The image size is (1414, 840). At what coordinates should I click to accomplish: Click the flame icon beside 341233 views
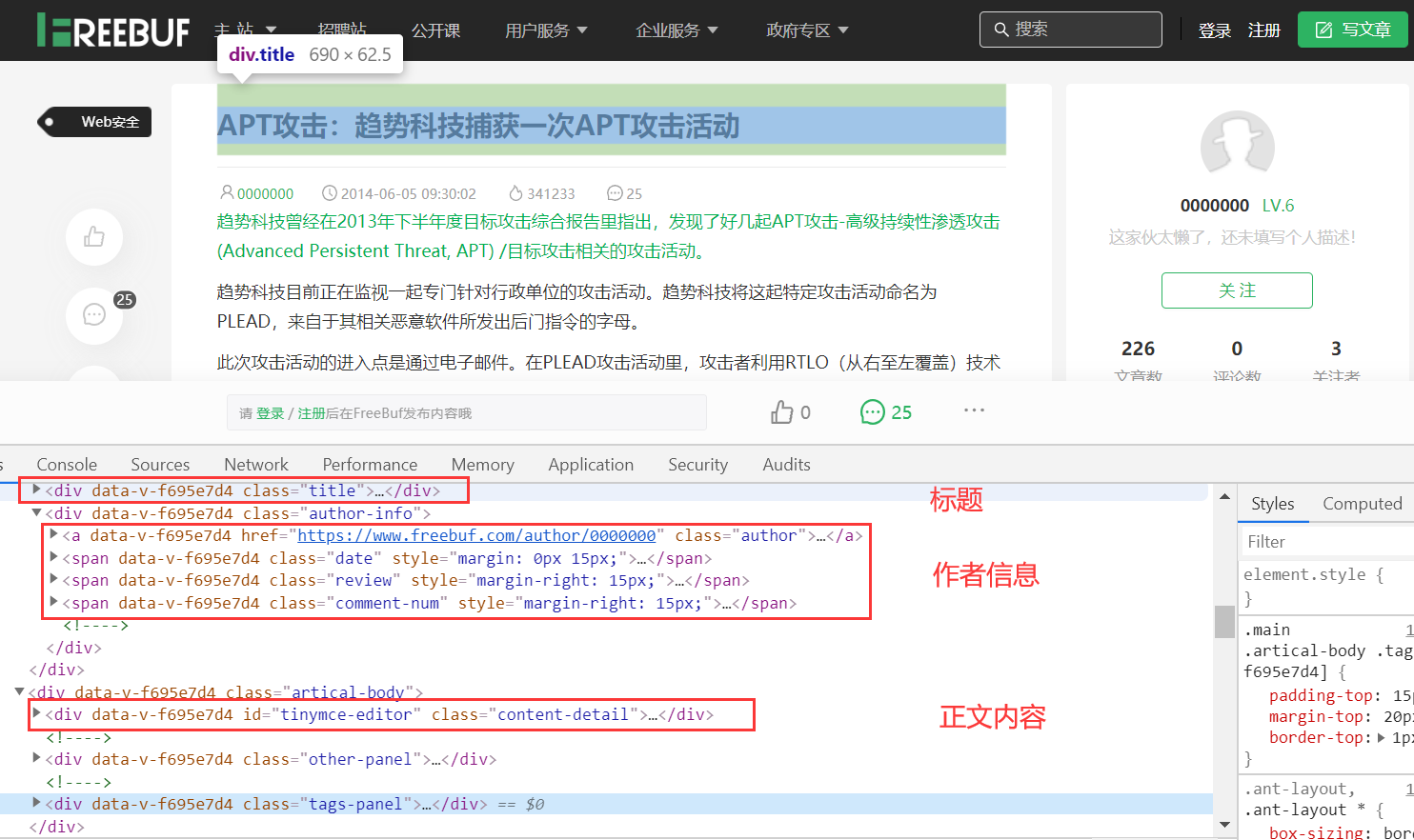tap(515, 193)
